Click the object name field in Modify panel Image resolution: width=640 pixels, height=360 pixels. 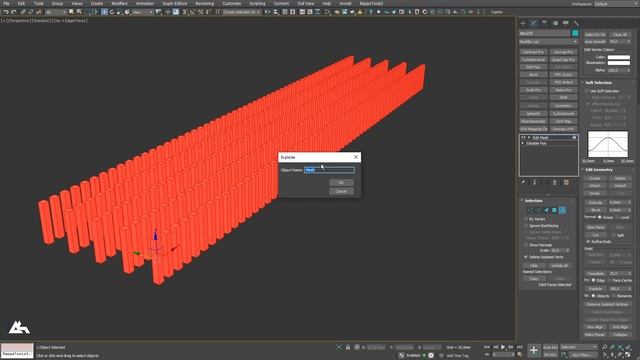[x=545, y=33]
